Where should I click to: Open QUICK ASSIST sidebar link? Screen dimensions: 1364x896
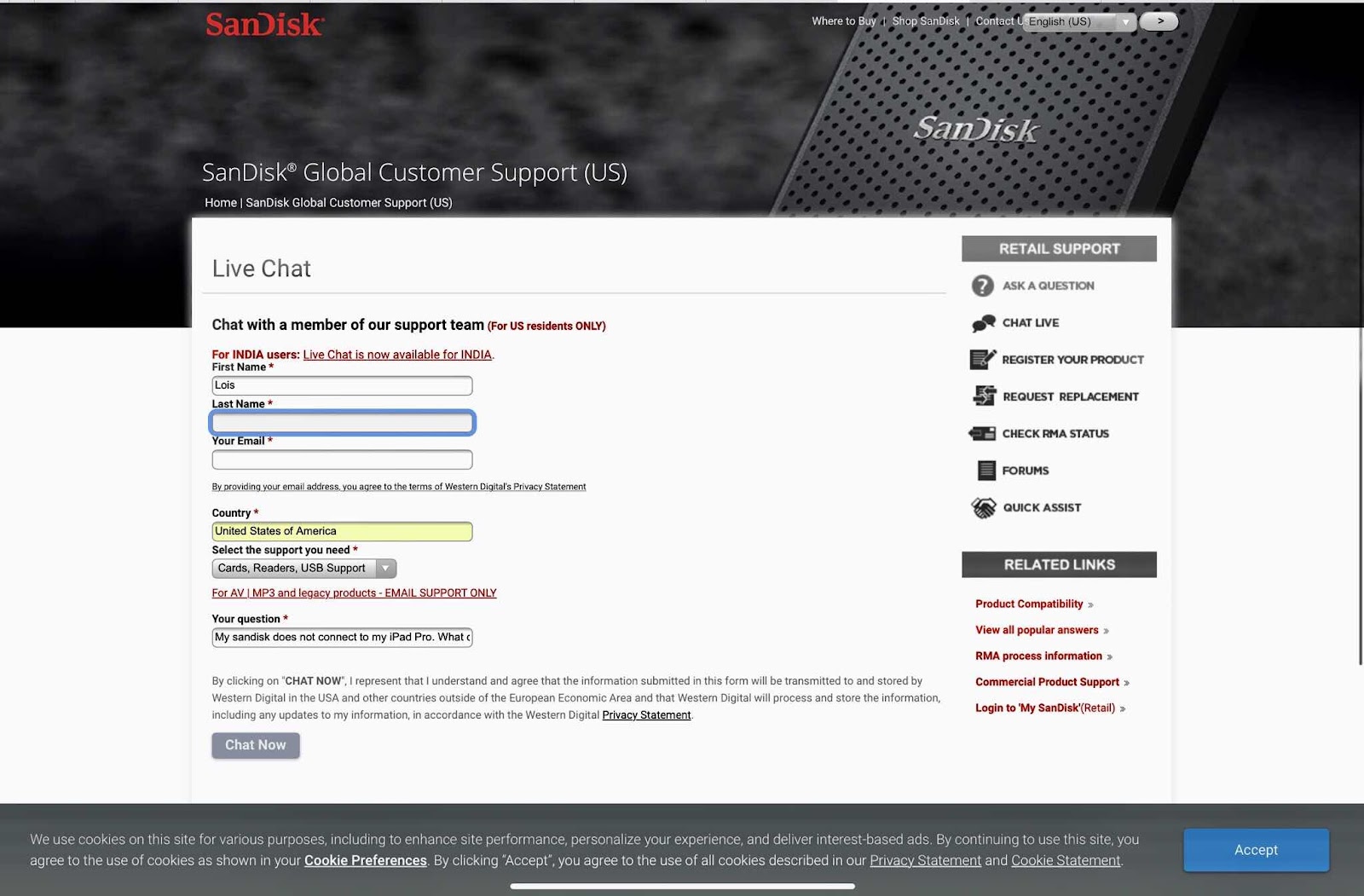[1042, 507]
